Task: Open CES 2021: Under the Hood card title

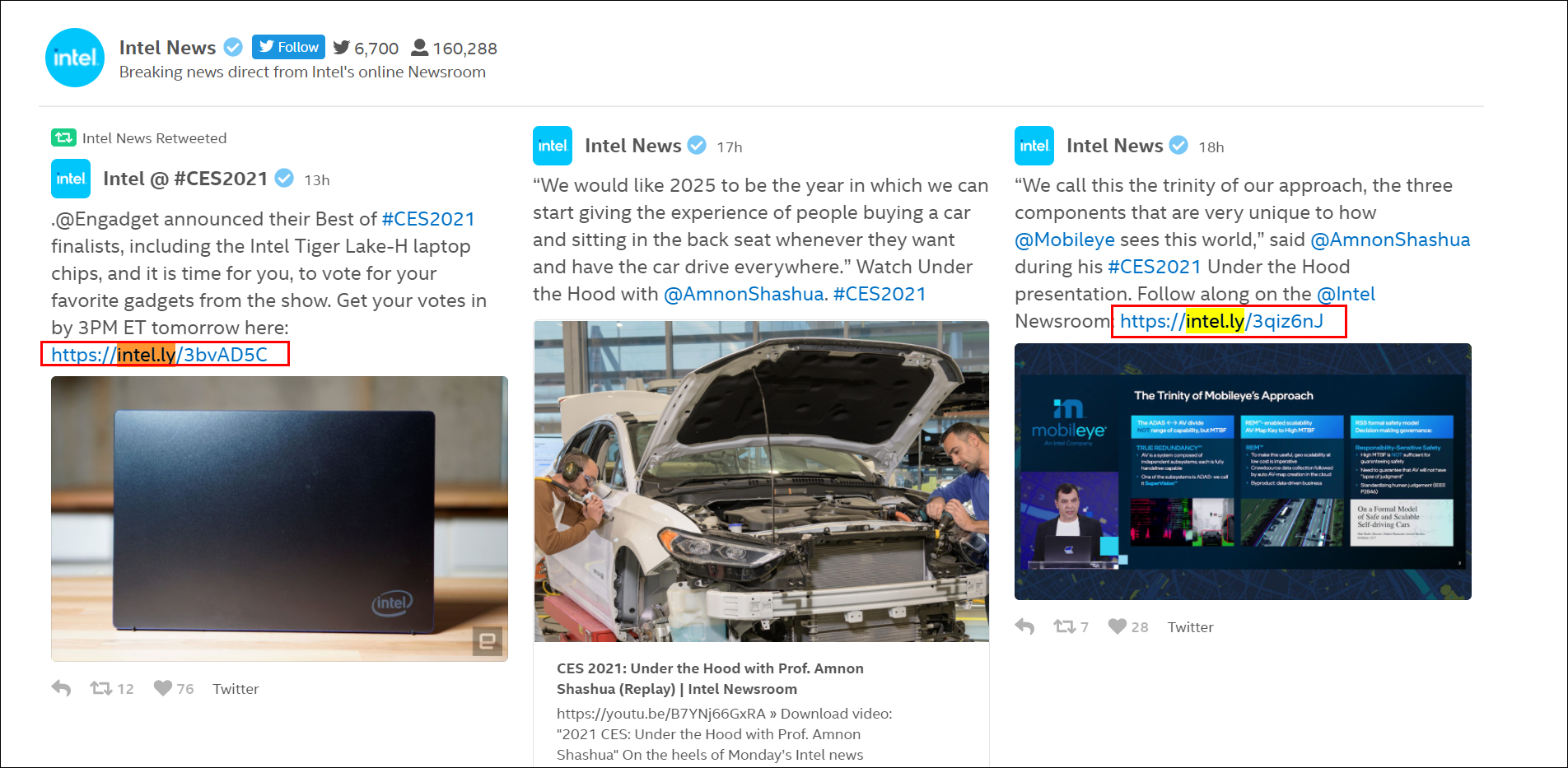Action: pyautogui.click(x=710, y=678)
